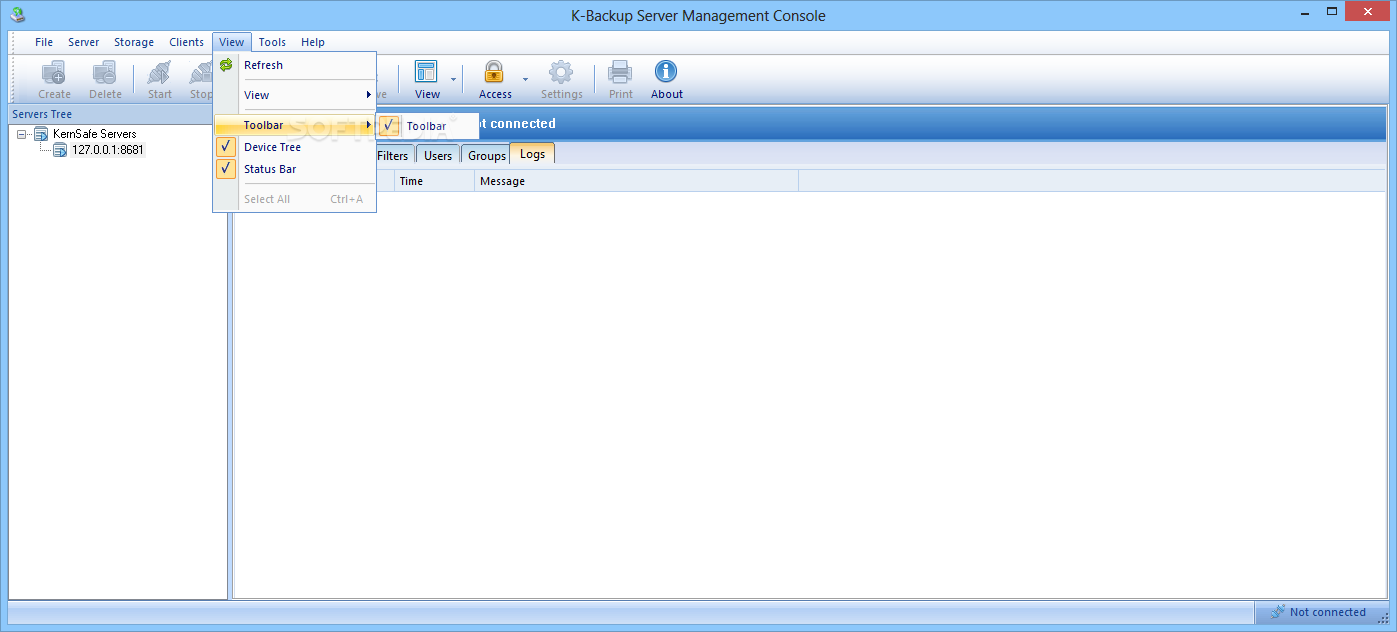Click the Start toolbar icon
The width and height of the screenshot is (1397, 632).
[160, 72]
